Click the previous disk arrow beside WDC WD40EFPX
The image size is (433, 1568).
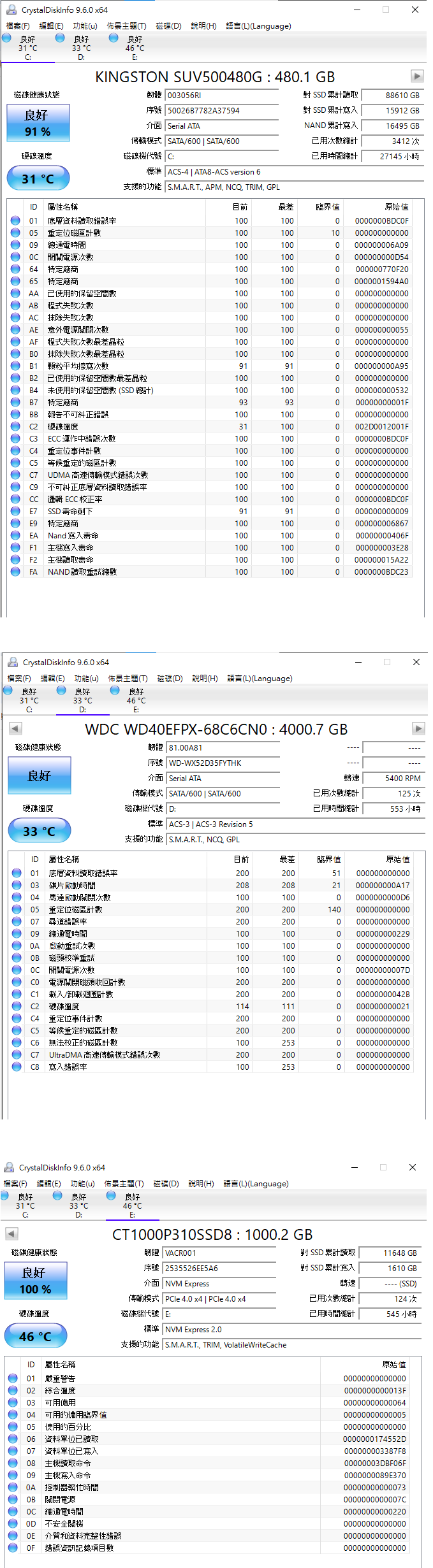pos(15,728)
